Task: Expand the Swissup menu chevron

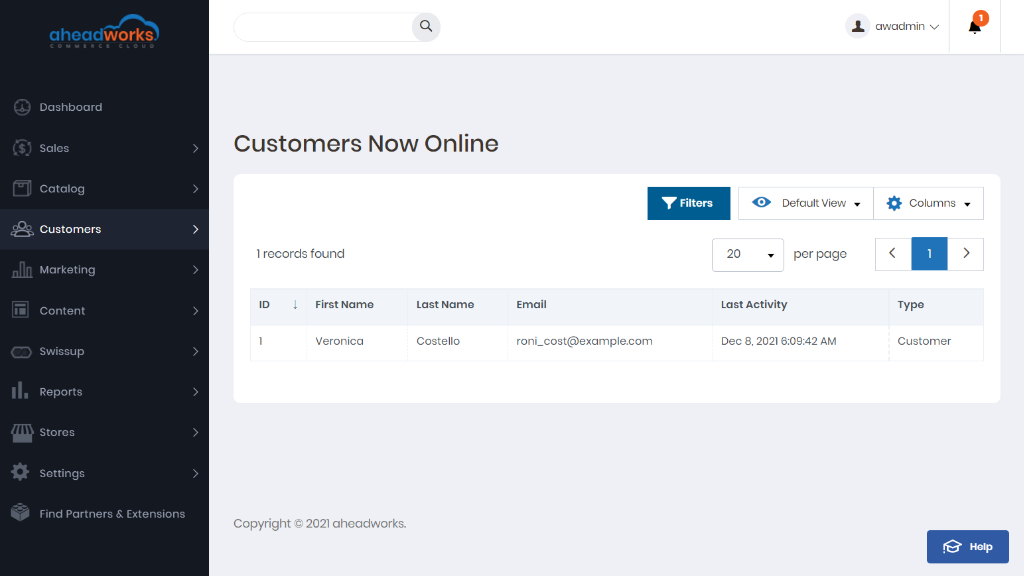Action: [x=195, y=351]
